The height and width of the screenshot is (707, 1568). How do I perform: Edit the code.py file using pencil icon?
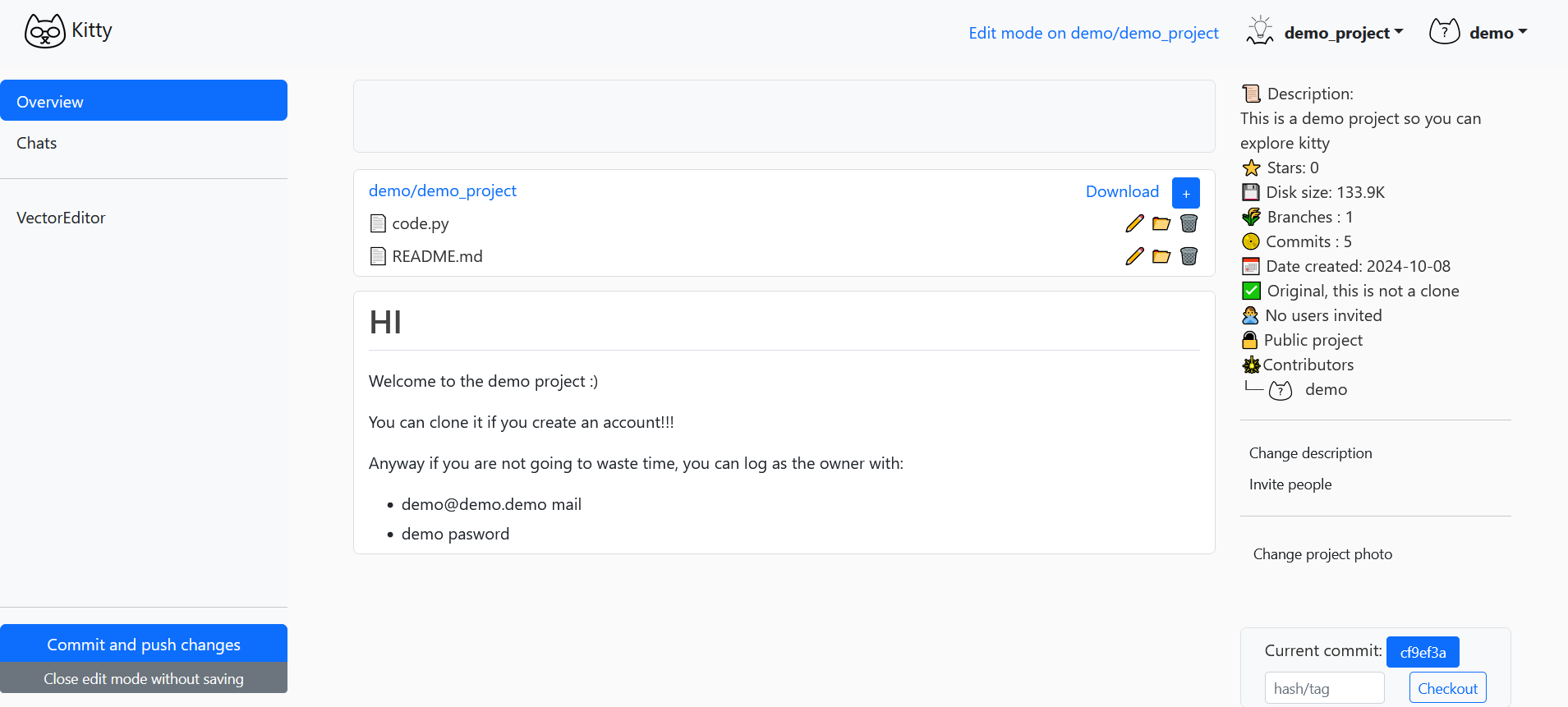1134,223
